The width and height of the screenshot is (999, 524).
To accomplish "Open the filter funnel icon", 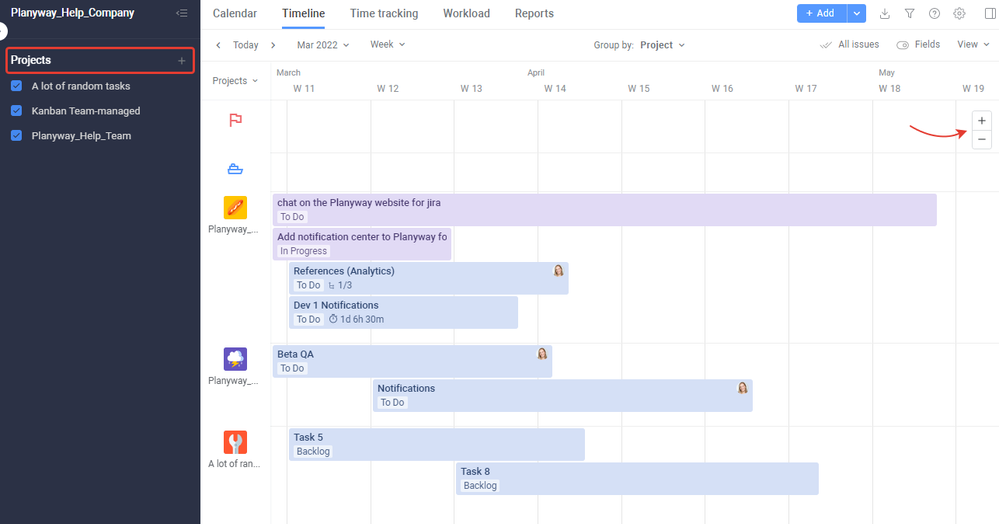I will tap(909, 13).
